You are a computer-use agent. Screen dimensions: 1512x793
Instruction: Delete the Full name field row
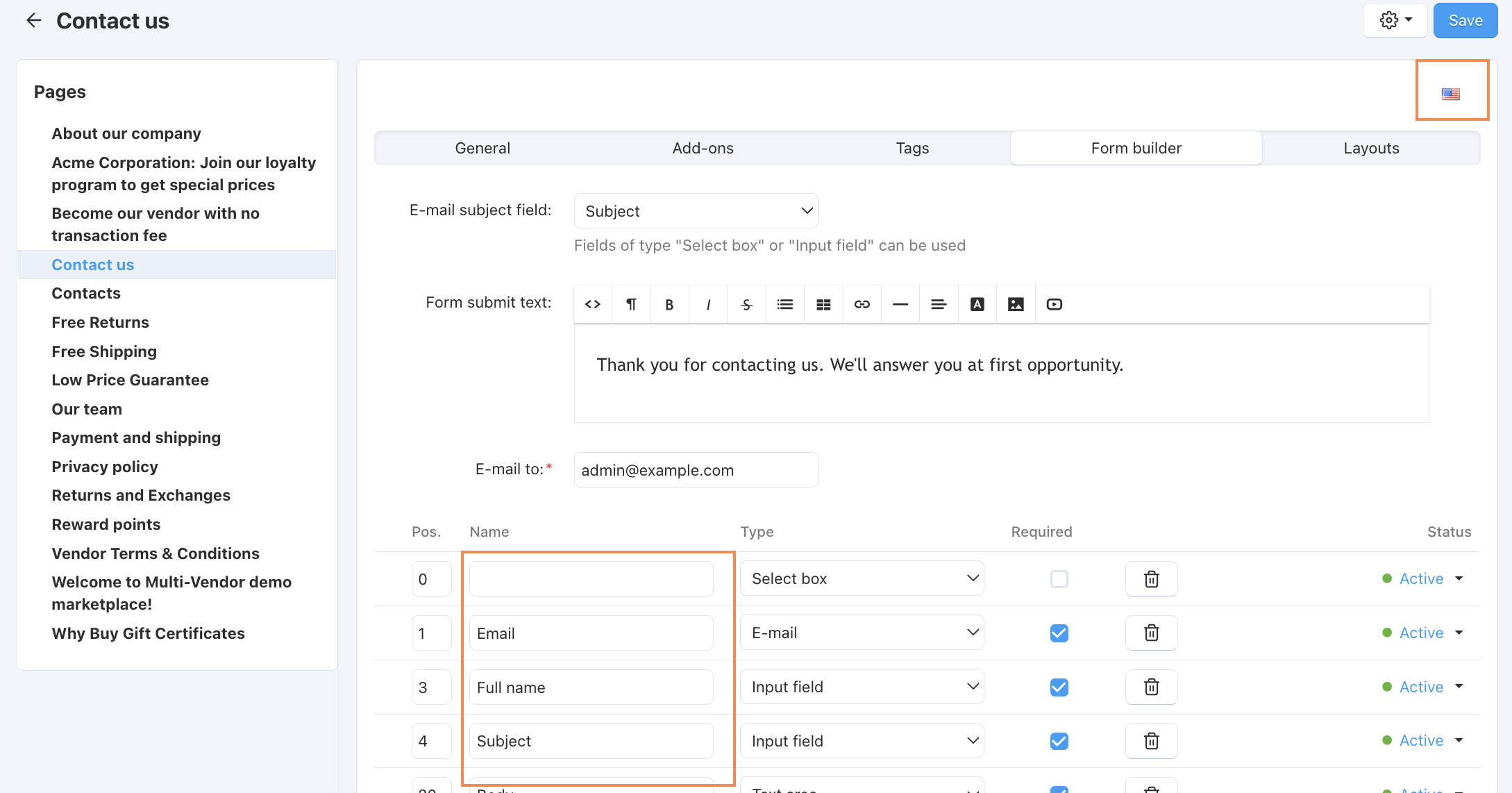(x=1152, y=687)
